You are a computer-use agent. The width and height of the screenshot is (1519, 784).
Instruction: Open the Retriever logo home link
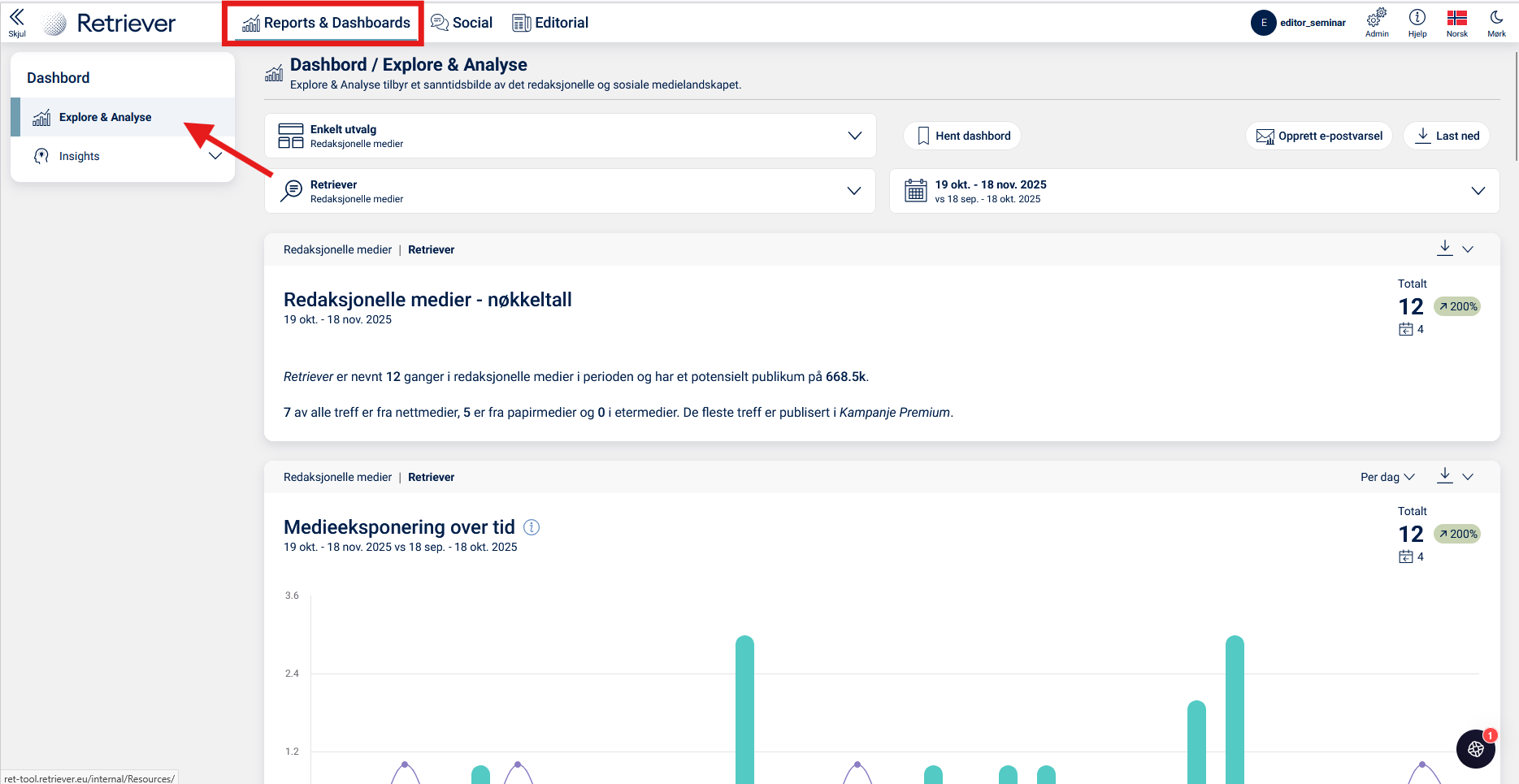point(110,24)
